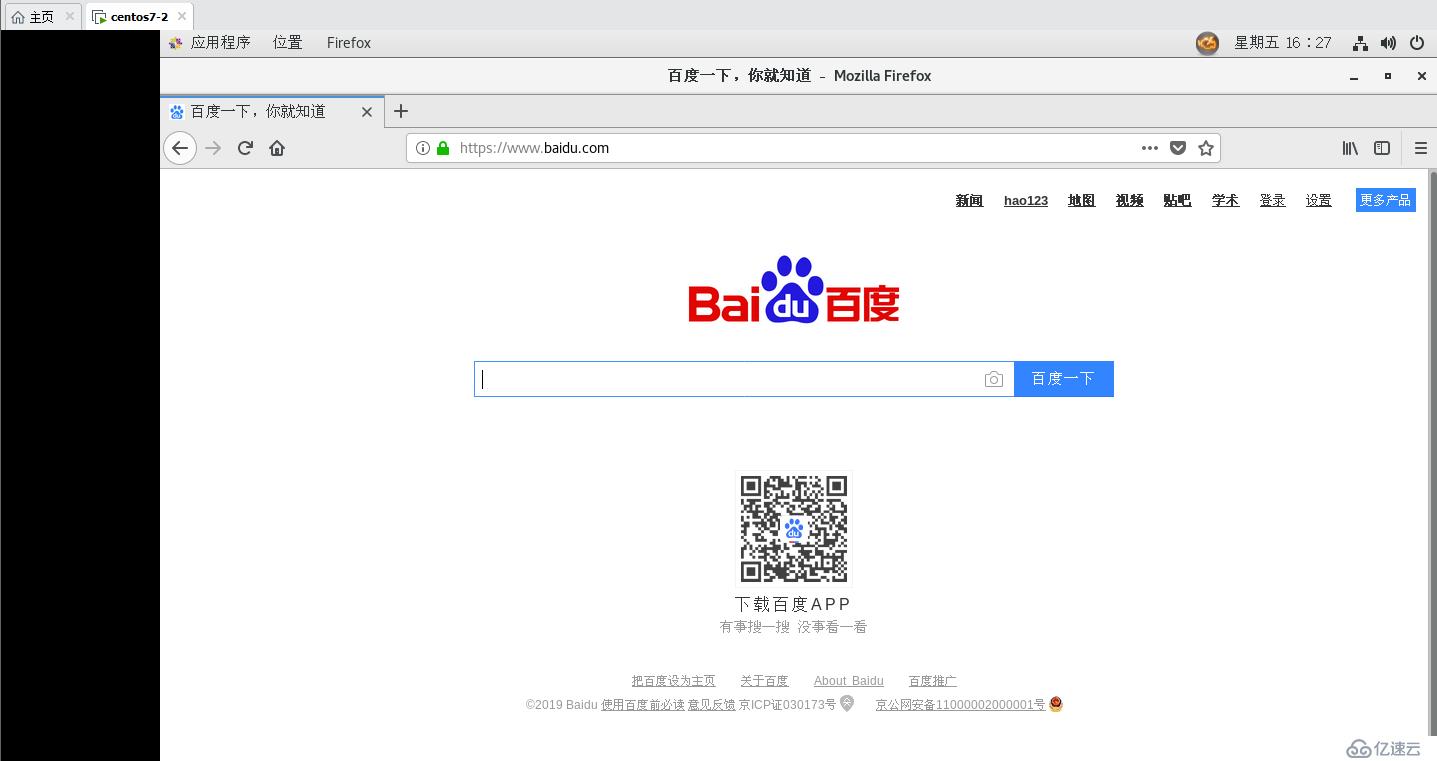This screenshot has width=1437, height=761.
Task: Open the Firefox menu in top panel
Action: tap(349, 43)
